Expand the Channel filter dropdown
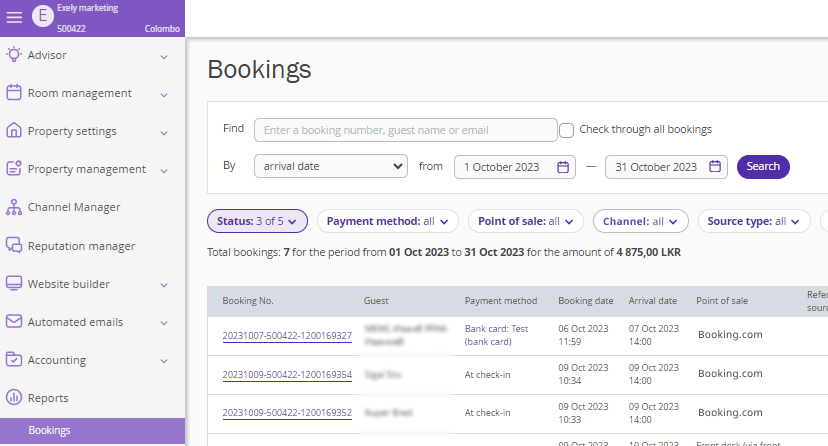This screenshot has height=446, width=828. pos(640,221)
